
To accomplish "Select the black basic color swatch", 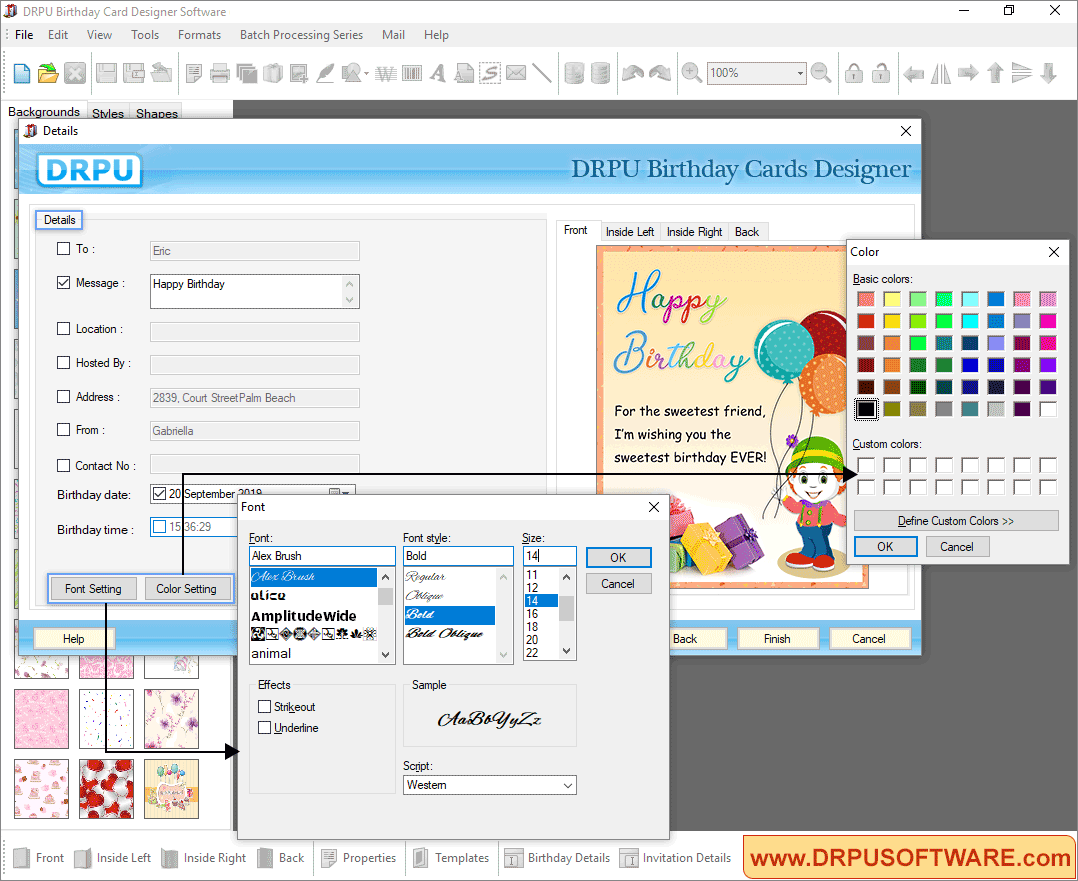I will tap(866, 409).
